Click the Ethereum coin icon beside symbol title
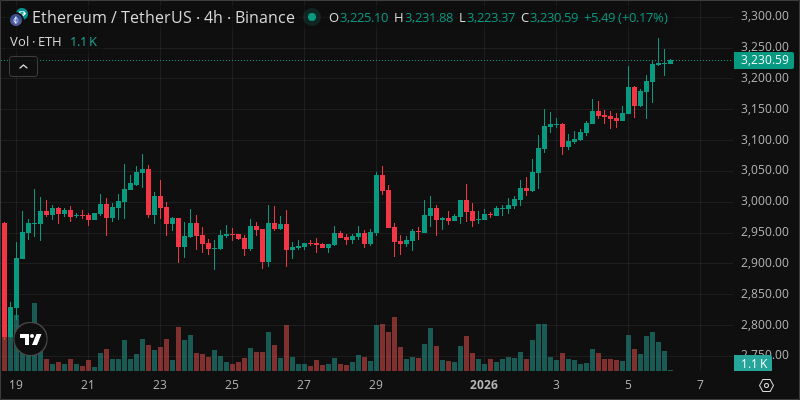Viewport: 800px width, 400px height. (x=19, y=18)
